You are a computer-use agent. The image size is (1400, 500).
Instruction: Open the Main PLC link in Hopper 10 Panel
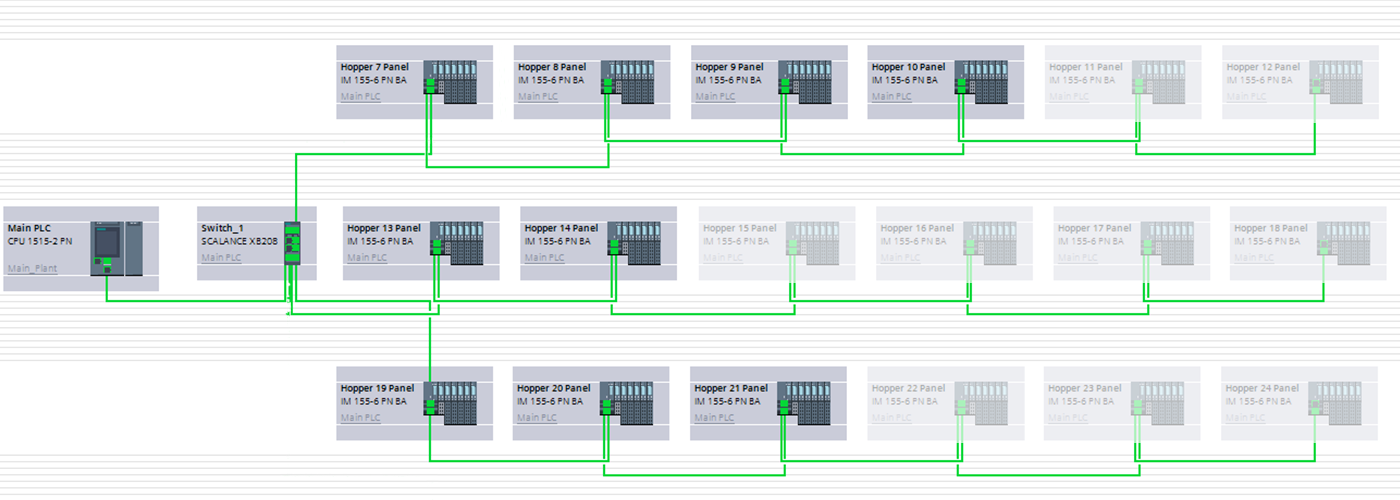[891, 97]
